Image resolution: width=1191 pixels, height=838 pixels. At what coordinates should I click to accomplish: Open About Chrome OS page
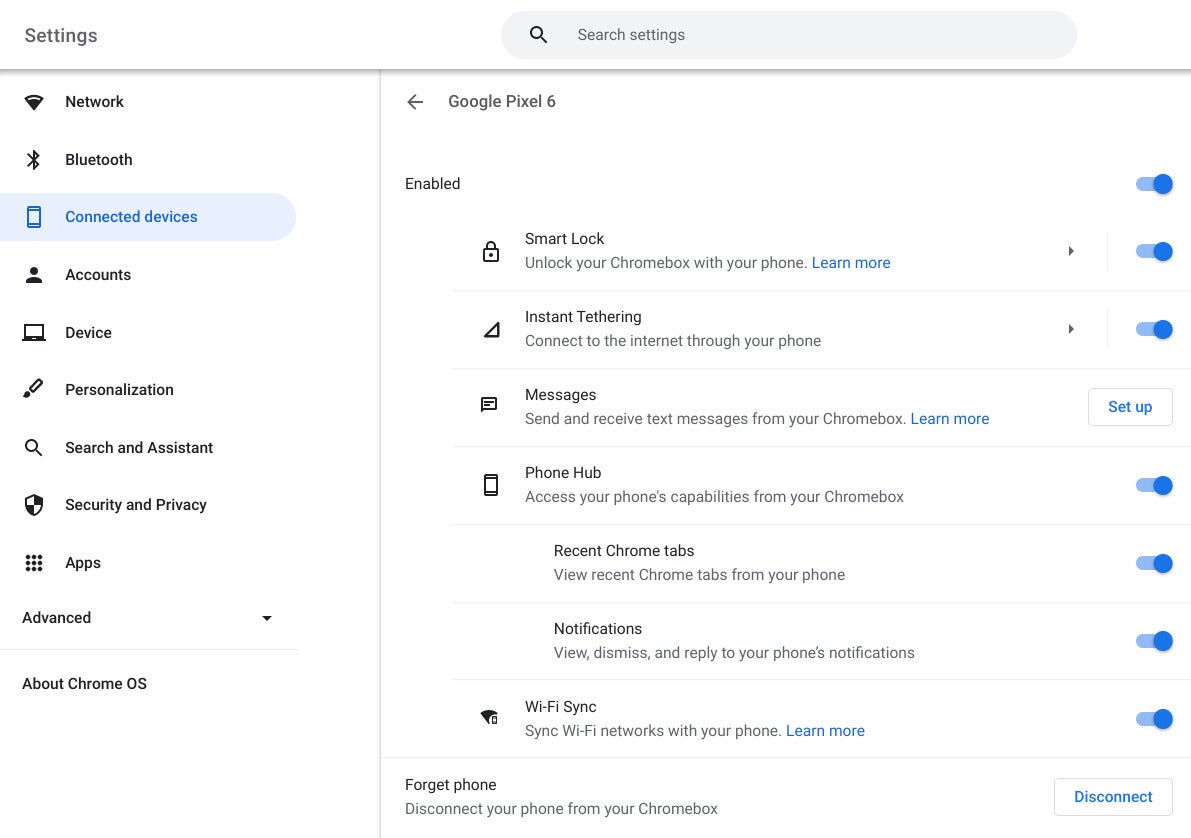(84, 683)
